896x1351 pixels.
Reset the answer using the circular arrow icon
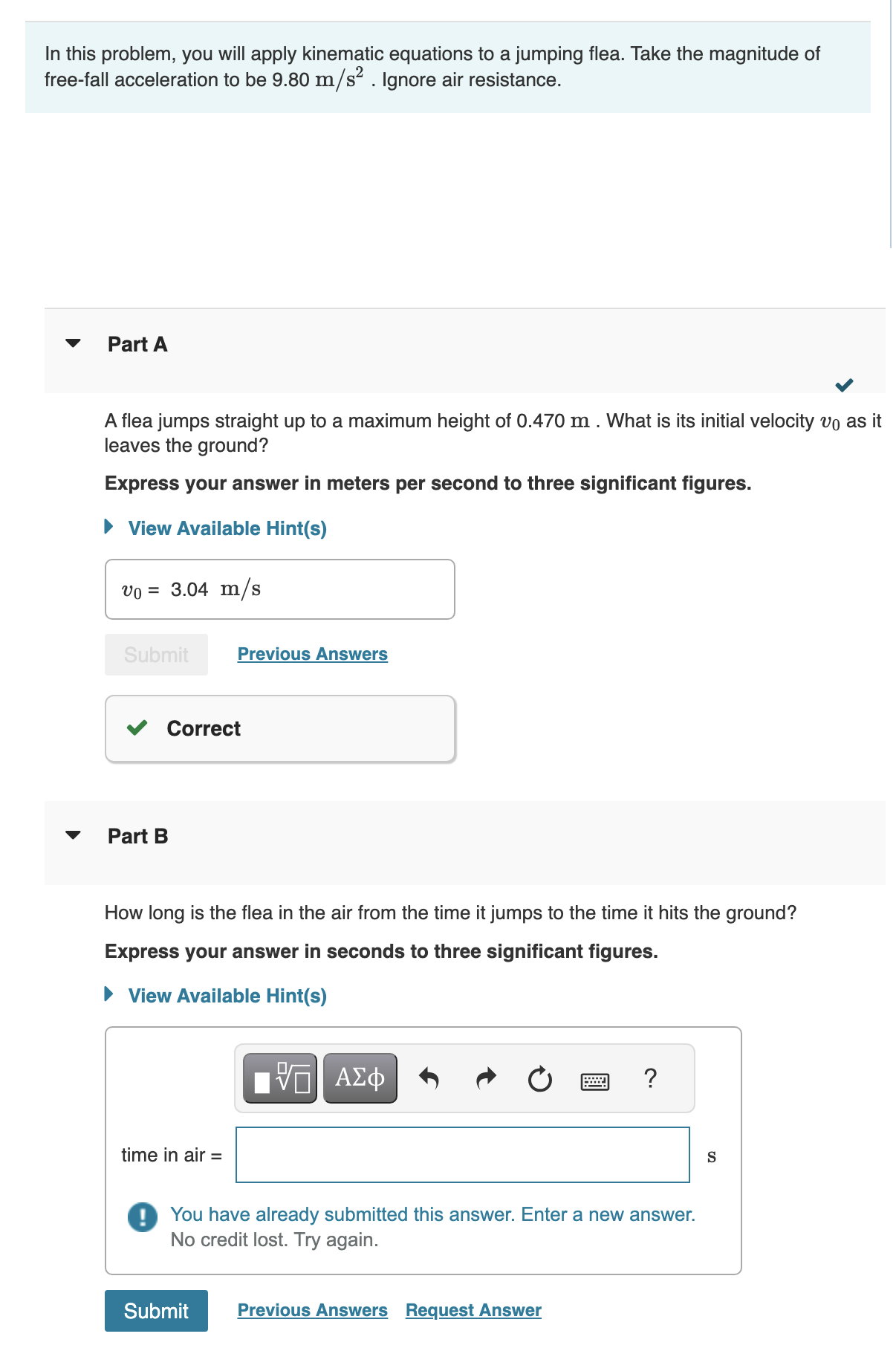[x=539, y=1079]
